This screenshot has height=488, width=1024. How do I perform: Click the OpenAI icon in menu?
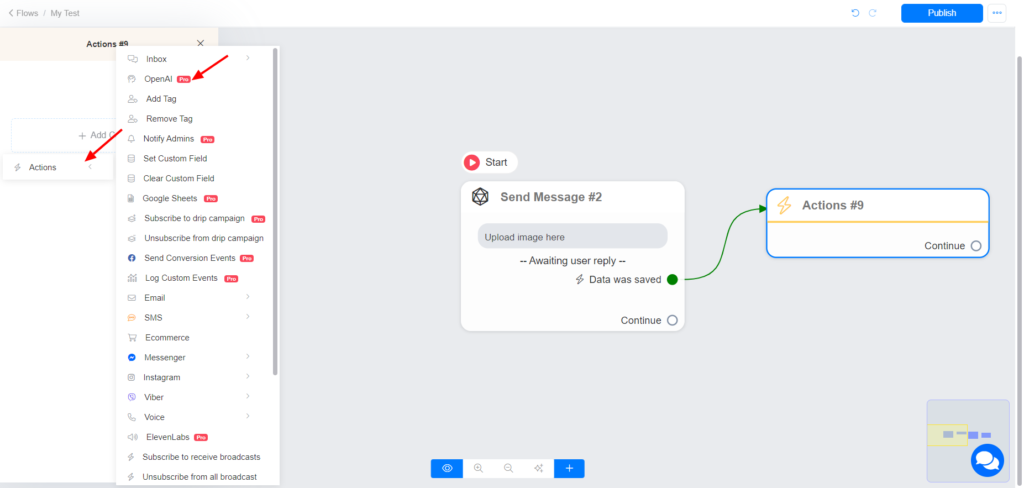point(131,79)
